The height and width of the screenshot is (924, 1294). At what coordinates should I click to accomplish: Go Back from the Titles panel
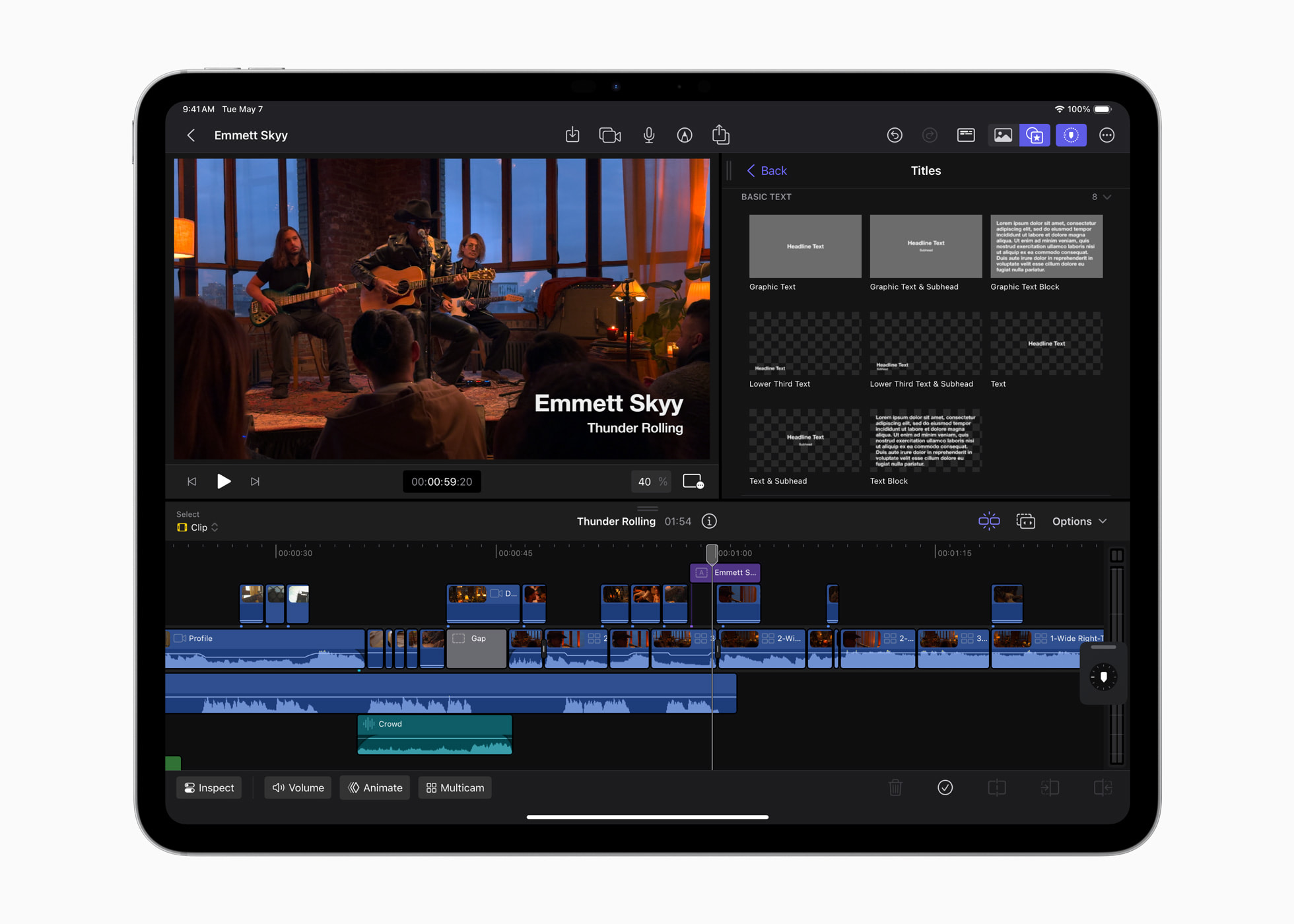[766, 170]
